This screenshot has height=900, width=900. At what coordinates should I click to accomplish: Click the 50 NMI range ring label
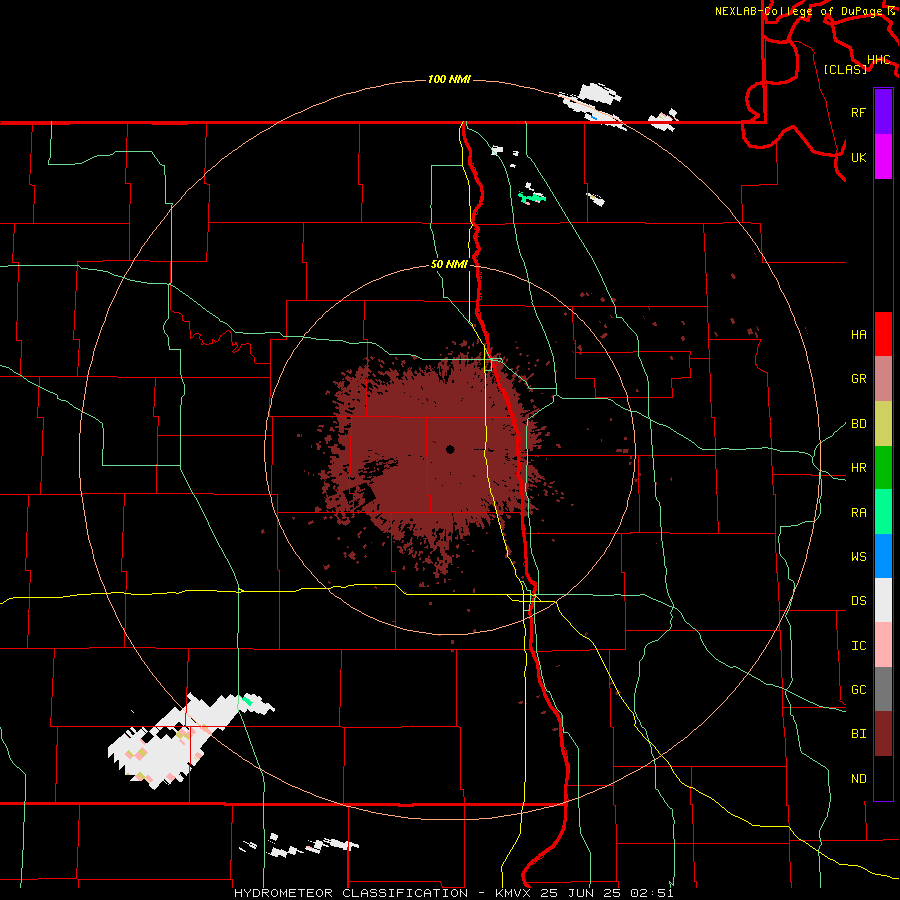pyautogui.click(x=449, y=264)
